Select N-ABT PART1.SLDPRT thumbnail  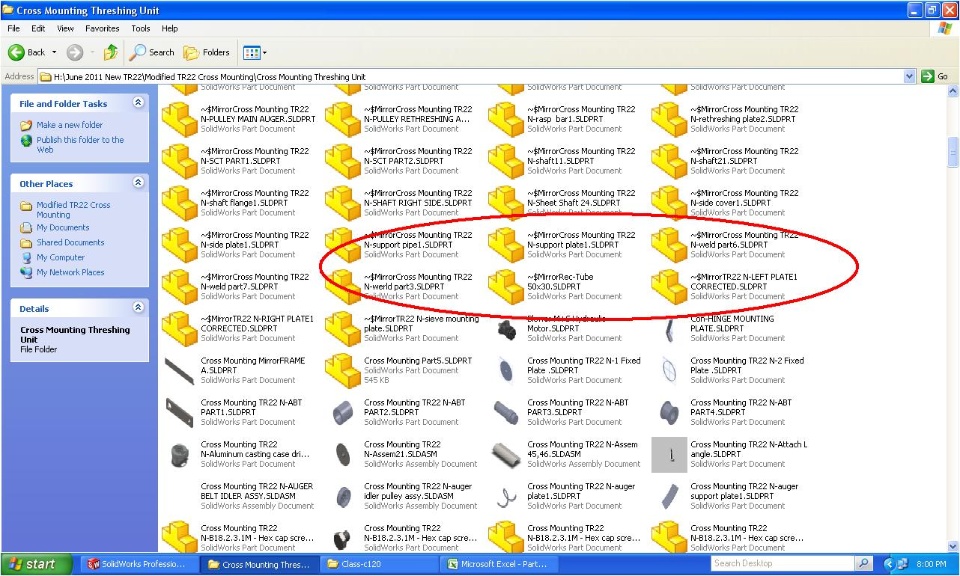point(179,413)
